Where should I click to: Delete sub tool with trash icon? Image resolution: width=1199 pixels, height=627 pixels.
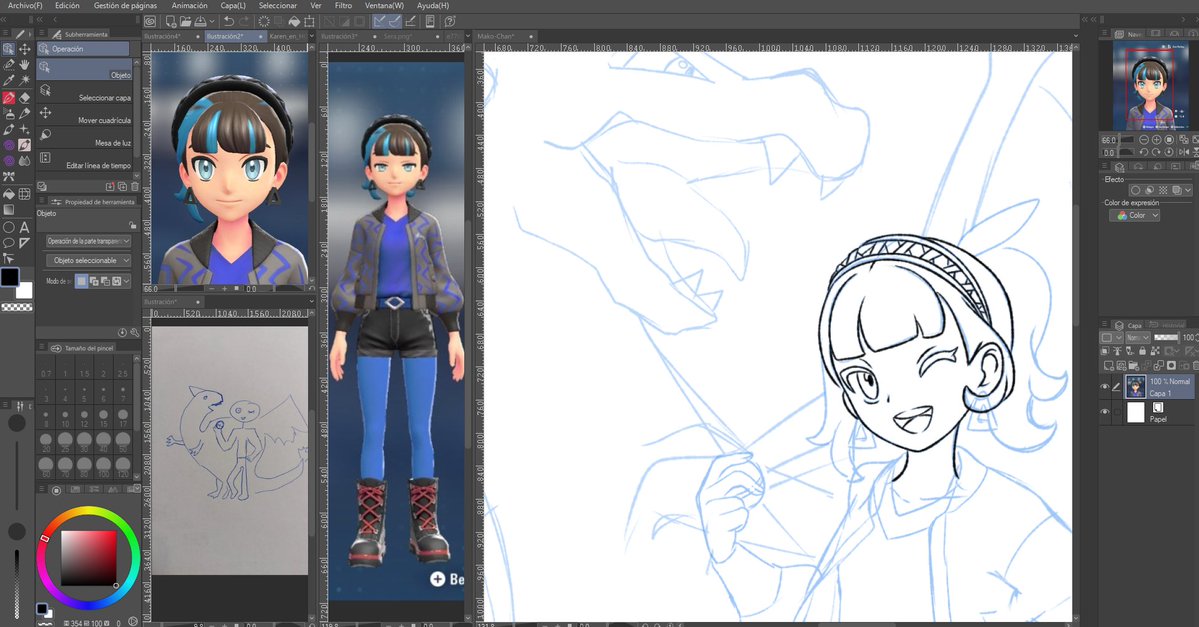pos(135,187)
